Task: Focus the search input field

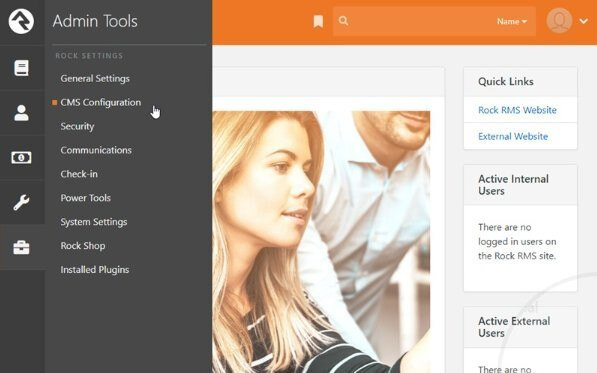Action: [421, 21]
